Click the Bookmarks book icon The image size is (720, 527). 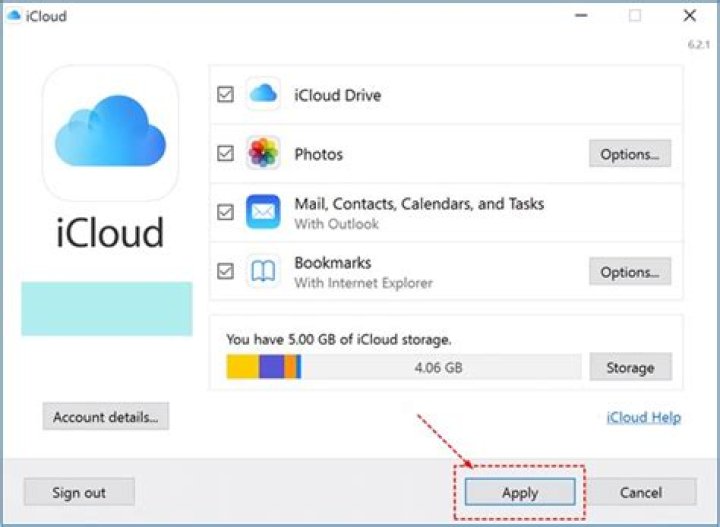point(263,271)
